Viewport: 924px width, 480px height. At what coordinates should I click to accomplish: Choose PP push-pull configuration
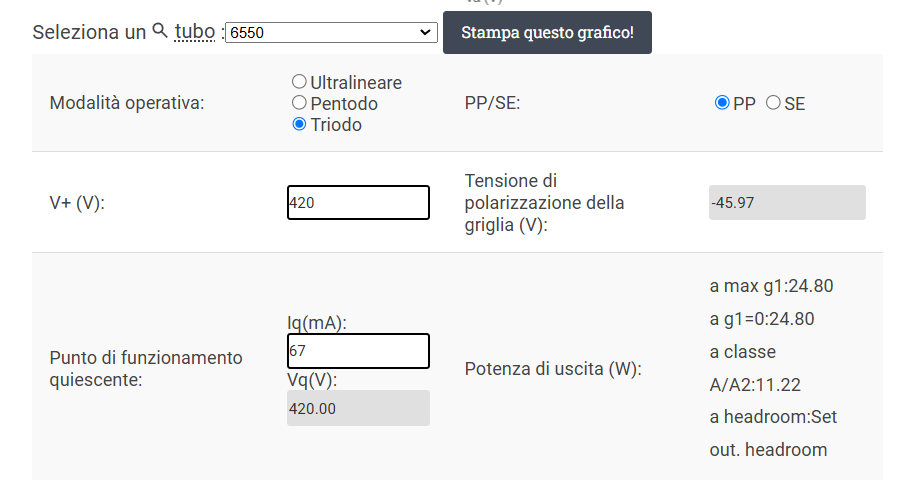(x=722, y=102)
